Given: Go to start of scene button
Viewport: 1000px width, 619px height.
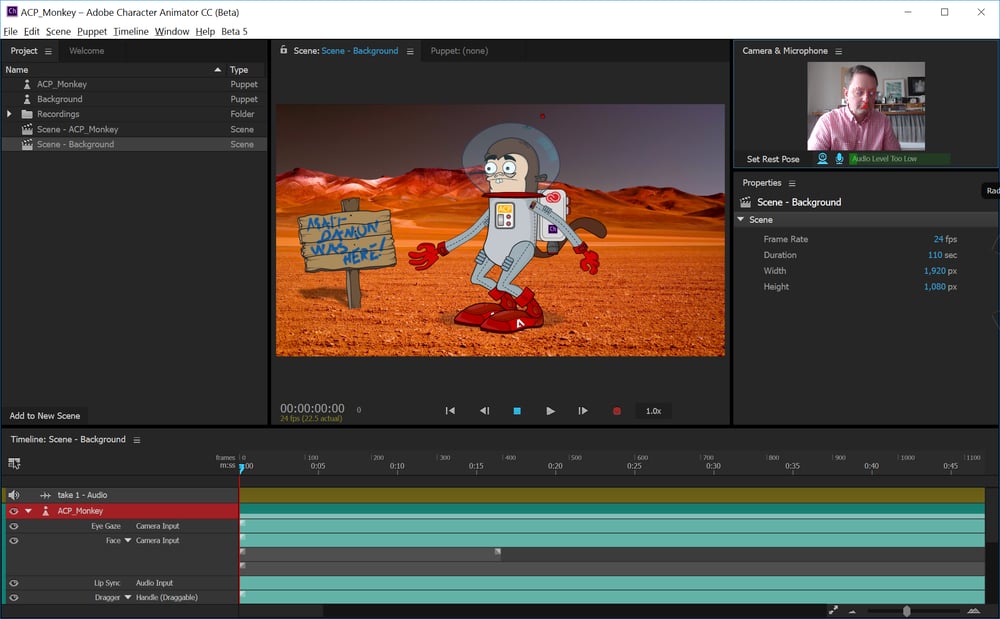Looking at the screenshot, I should [450, 411].
